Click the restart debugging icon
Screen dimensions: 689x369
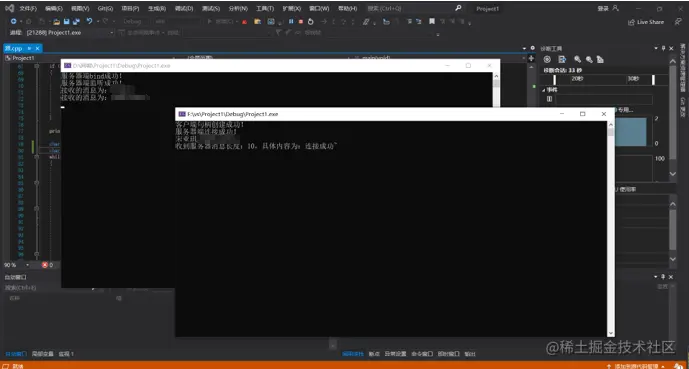point(311,22)
